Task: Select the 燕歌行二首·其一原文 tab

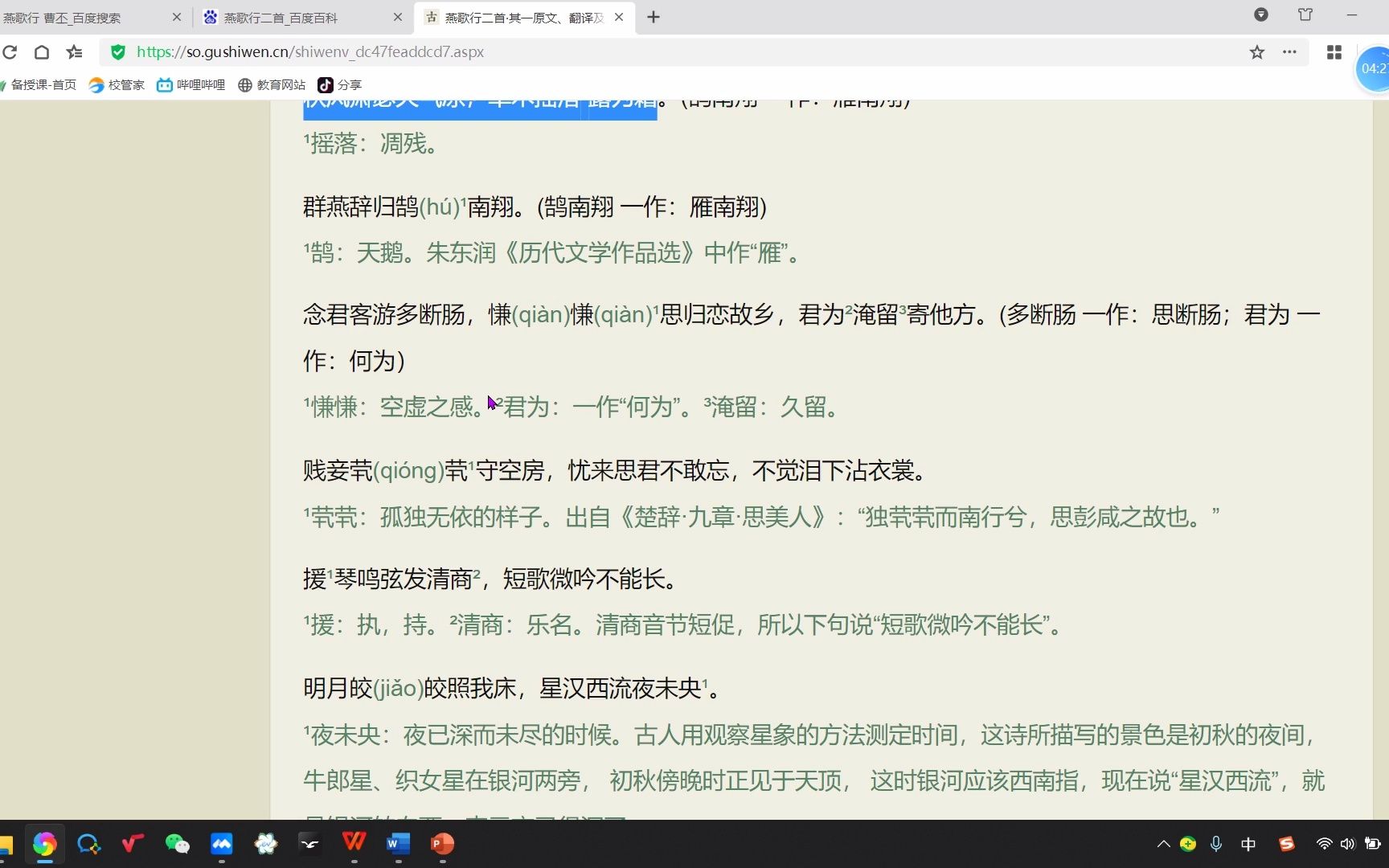Action: point(524,18)
